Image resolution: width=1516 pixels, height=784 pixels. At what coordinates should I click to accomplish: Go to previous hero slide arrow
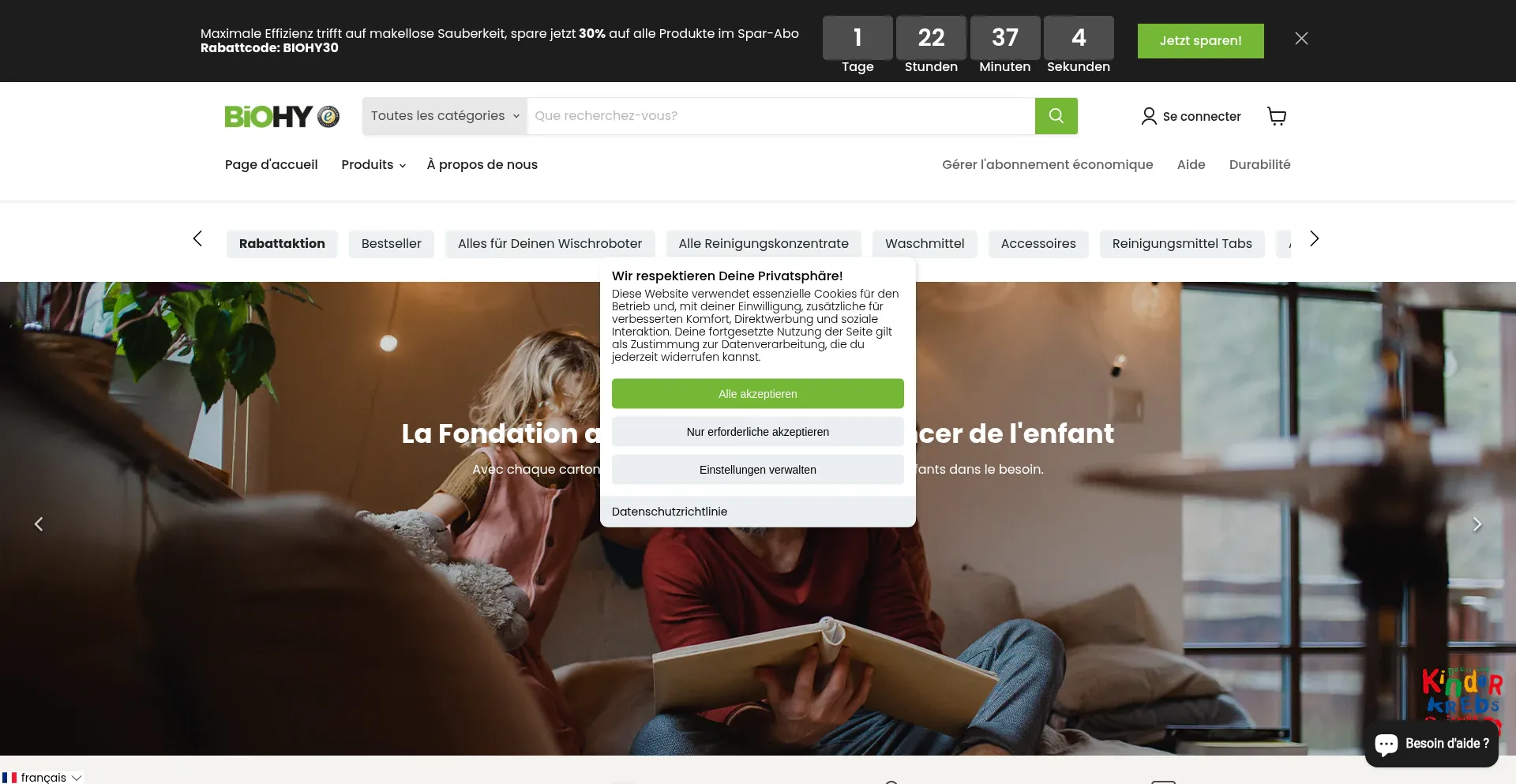(x=39, y=524)
